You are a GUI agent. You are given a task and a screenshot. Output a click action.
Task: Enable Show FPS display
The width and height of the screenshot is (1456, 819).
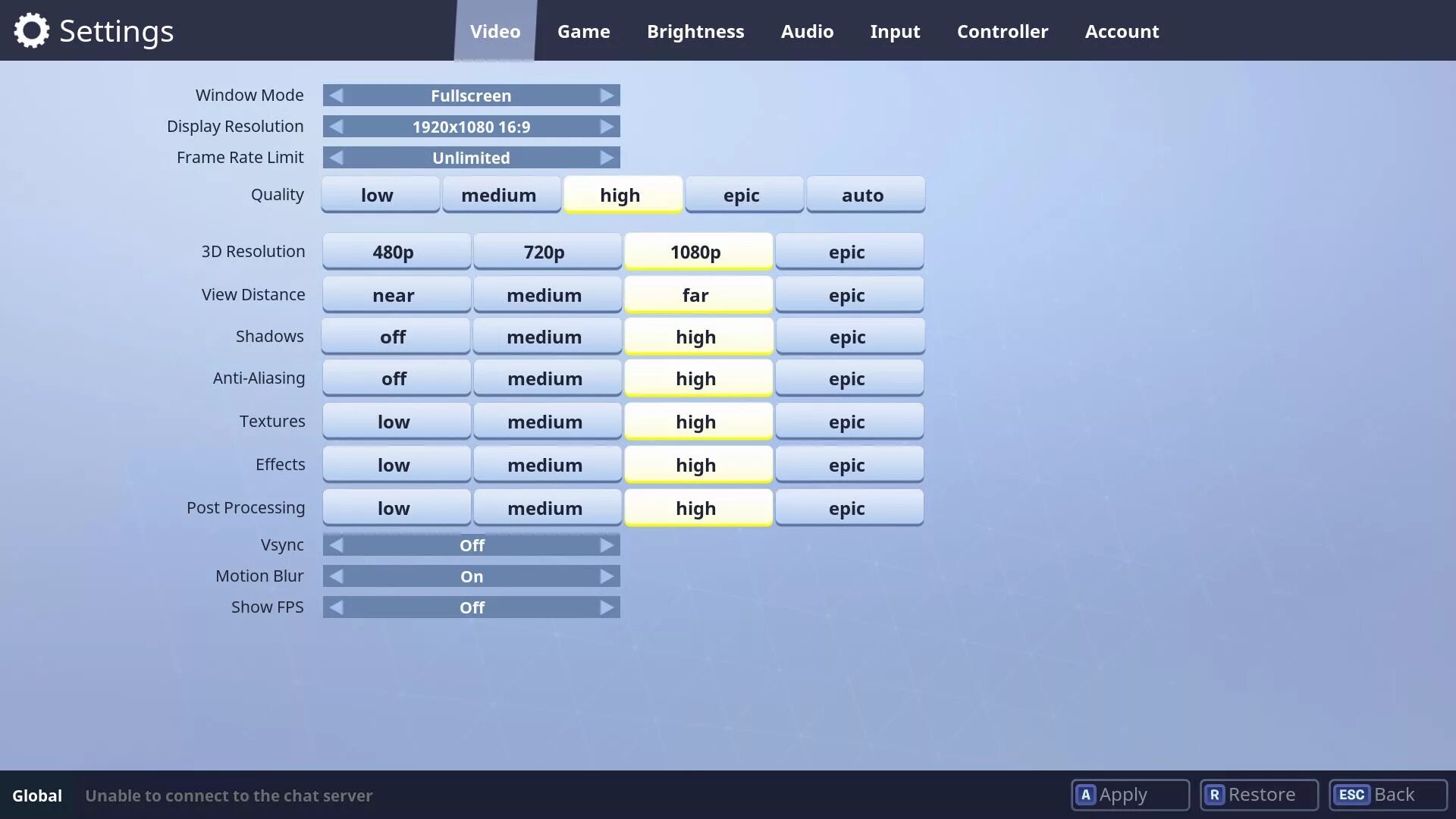[x=607, y=607]
